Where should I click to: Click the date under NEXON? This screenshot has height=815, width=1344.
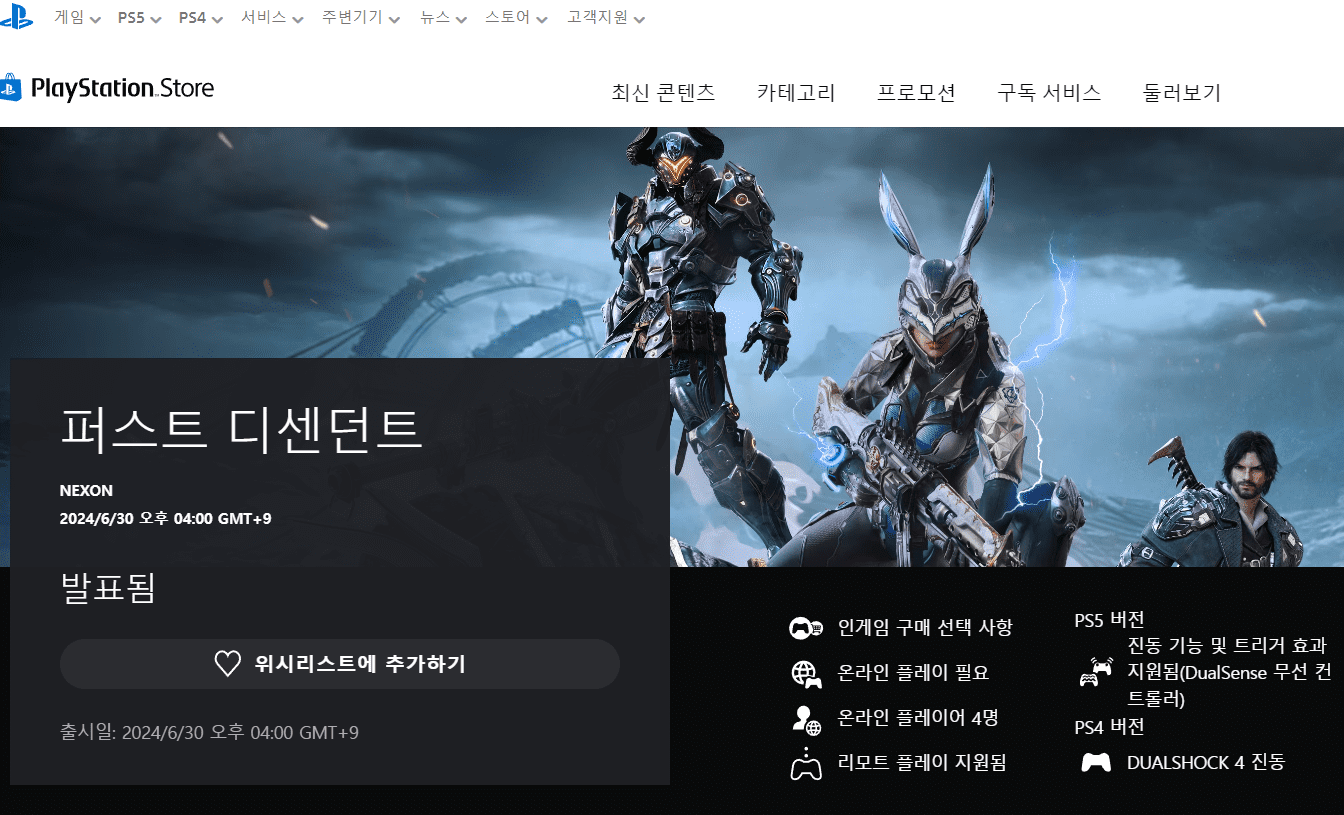(166, 518)
